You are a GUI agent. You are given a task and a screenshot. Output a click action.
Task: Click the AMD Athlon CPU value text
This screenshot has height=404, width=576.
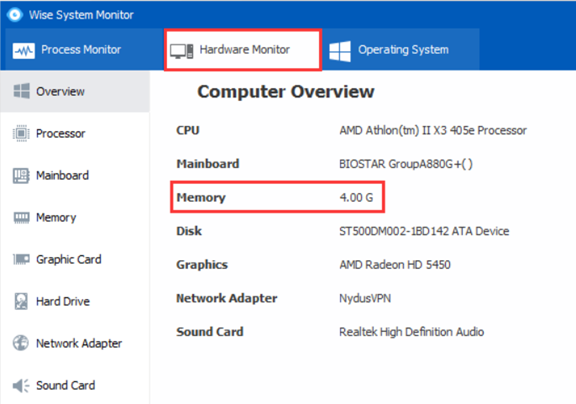pyautogui.click(x=433, y=130)
